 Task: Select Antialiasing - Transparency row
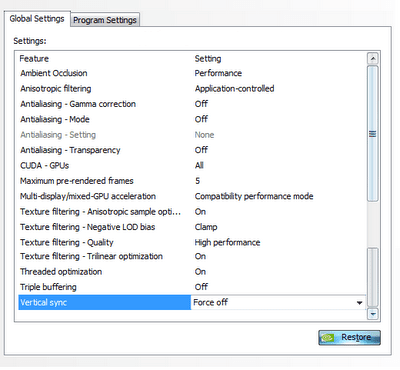[192, 150]
